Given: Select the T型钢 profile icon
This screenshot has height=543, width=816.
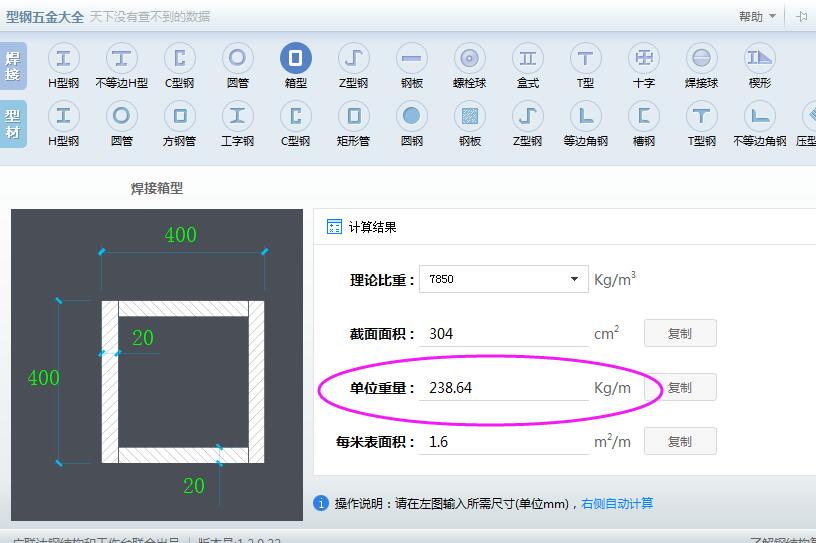Looking at the screenshot, I should [702, 116].
